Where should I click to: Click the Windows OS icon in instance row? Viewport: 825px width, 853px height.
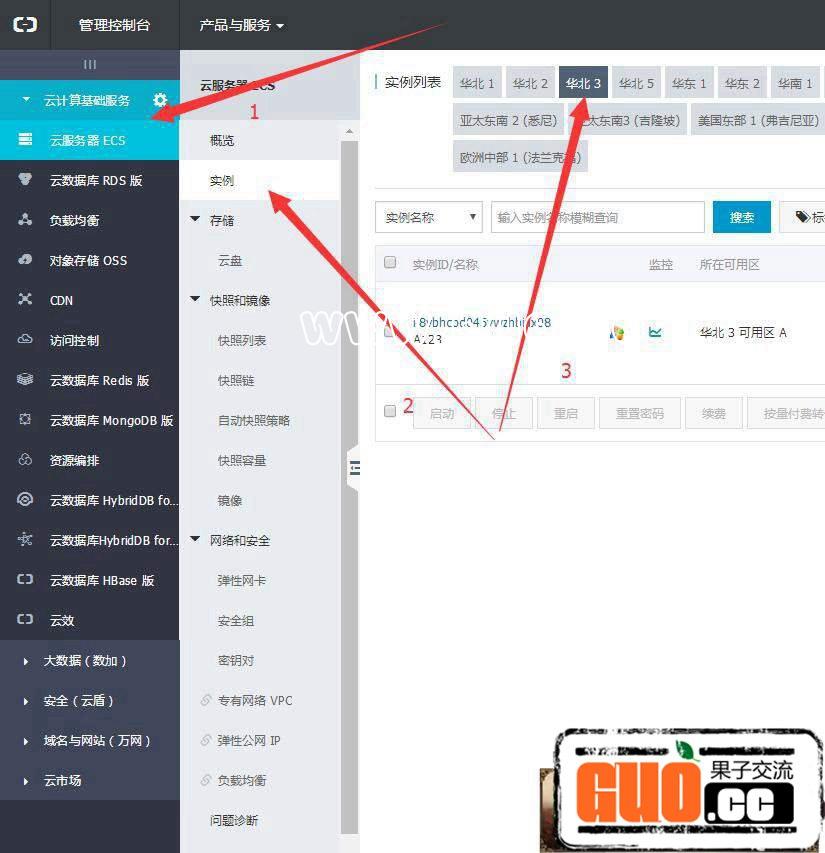pos(617,332)
